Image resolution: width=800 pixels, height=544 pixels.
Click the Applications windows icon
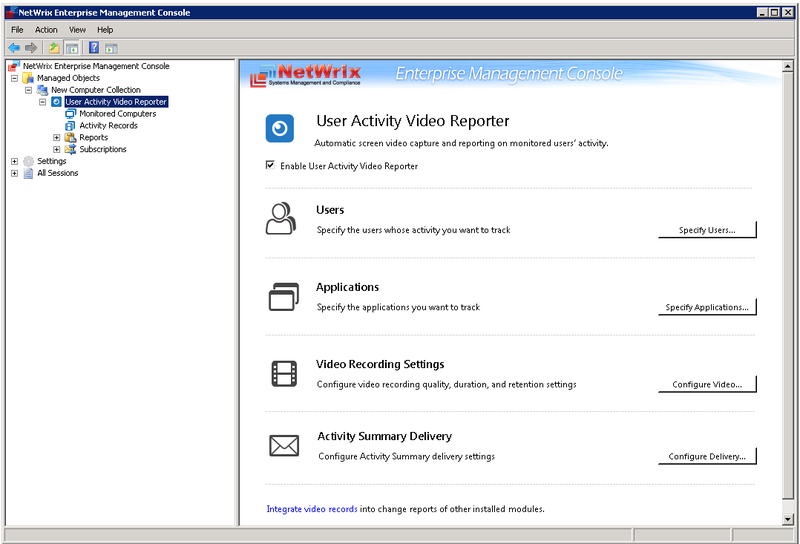[x=284, y=296]
